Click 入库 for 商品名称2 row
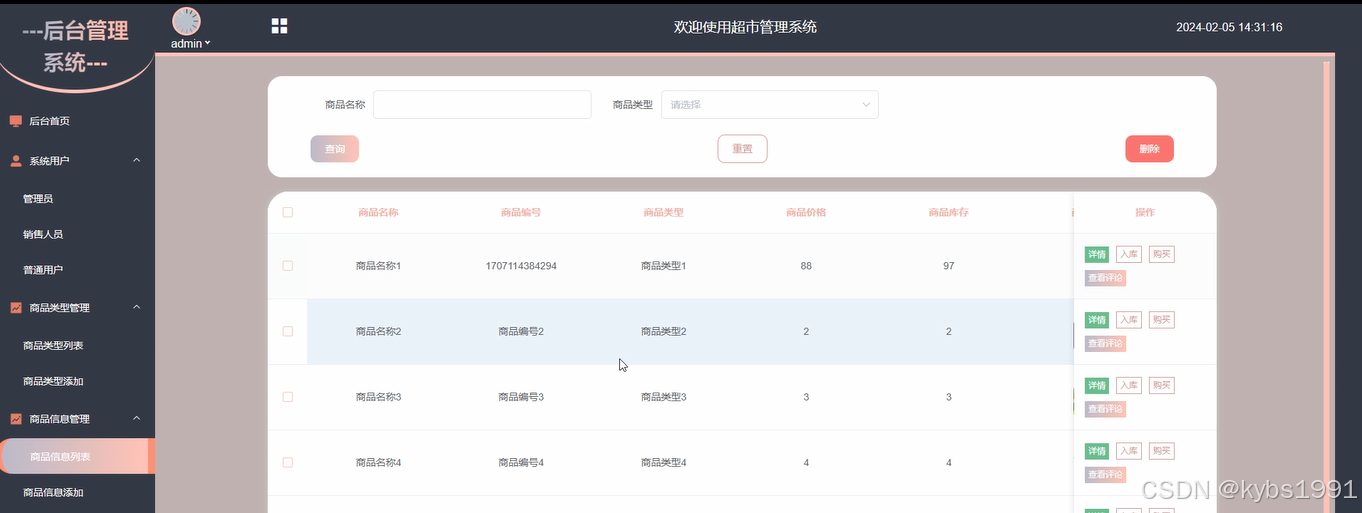Viewport: 1362px width, 513px height. [x=1129, y=320]
